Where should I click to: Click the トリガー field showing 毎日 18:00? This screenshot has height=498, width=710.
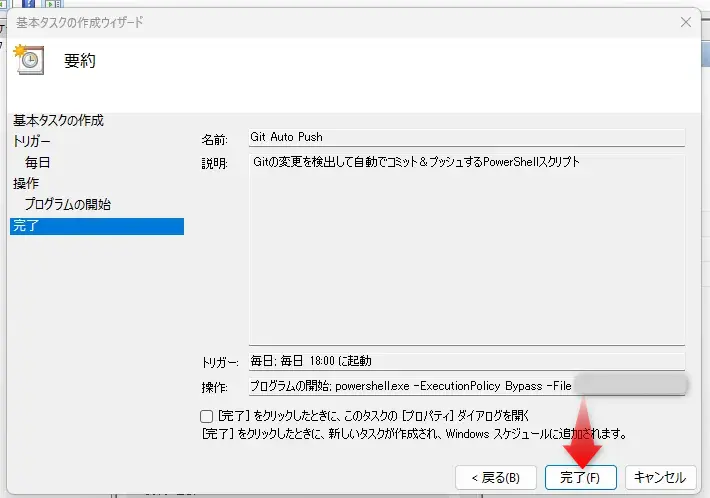tap(465, 361)
